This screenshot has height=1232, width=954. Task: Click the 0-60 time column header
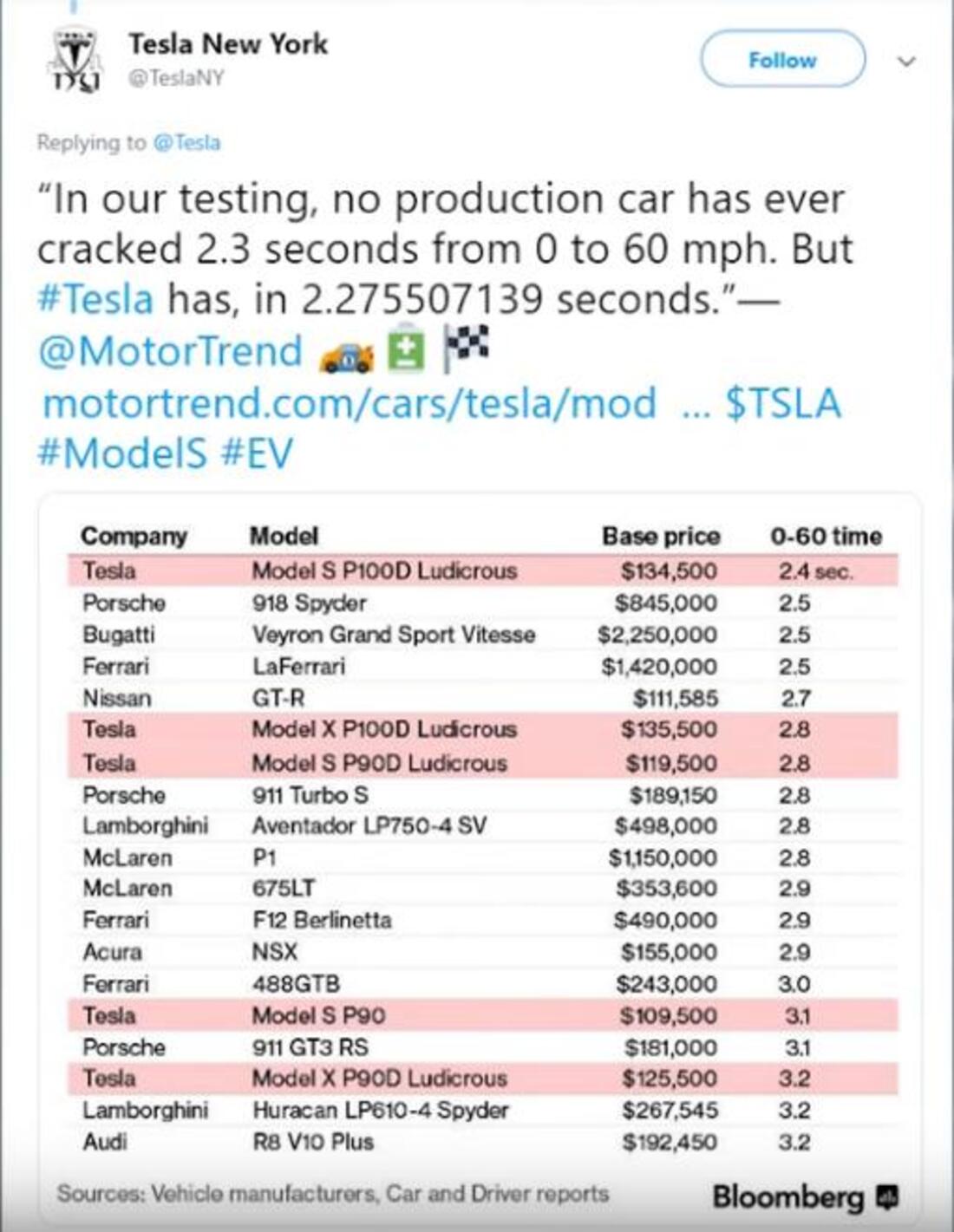point(826,536)
